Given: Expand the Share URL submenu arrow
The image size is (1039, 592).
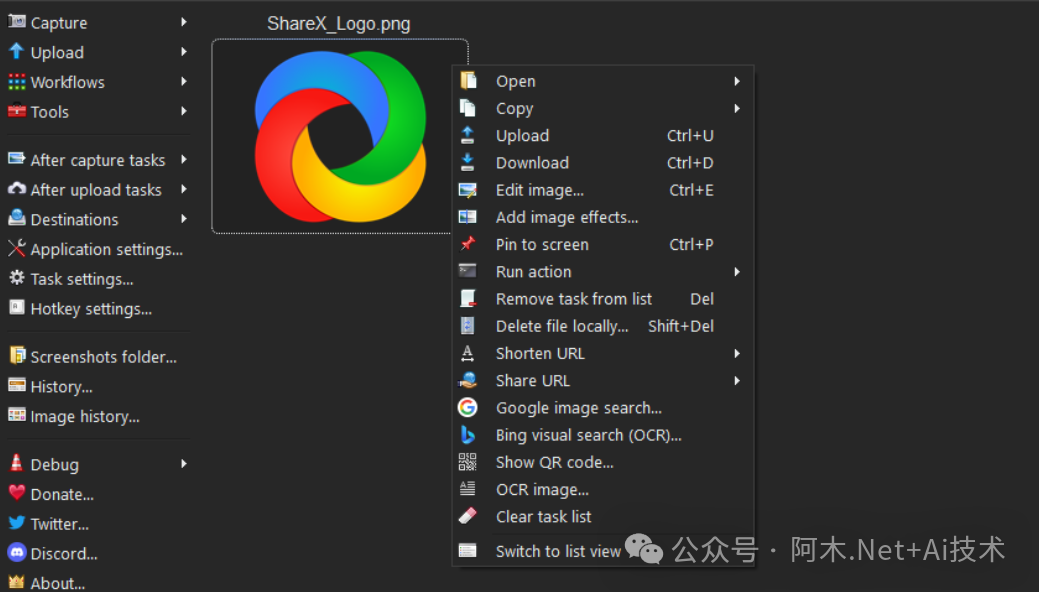Looking at the screenshot, I should [x=737, y=381].
